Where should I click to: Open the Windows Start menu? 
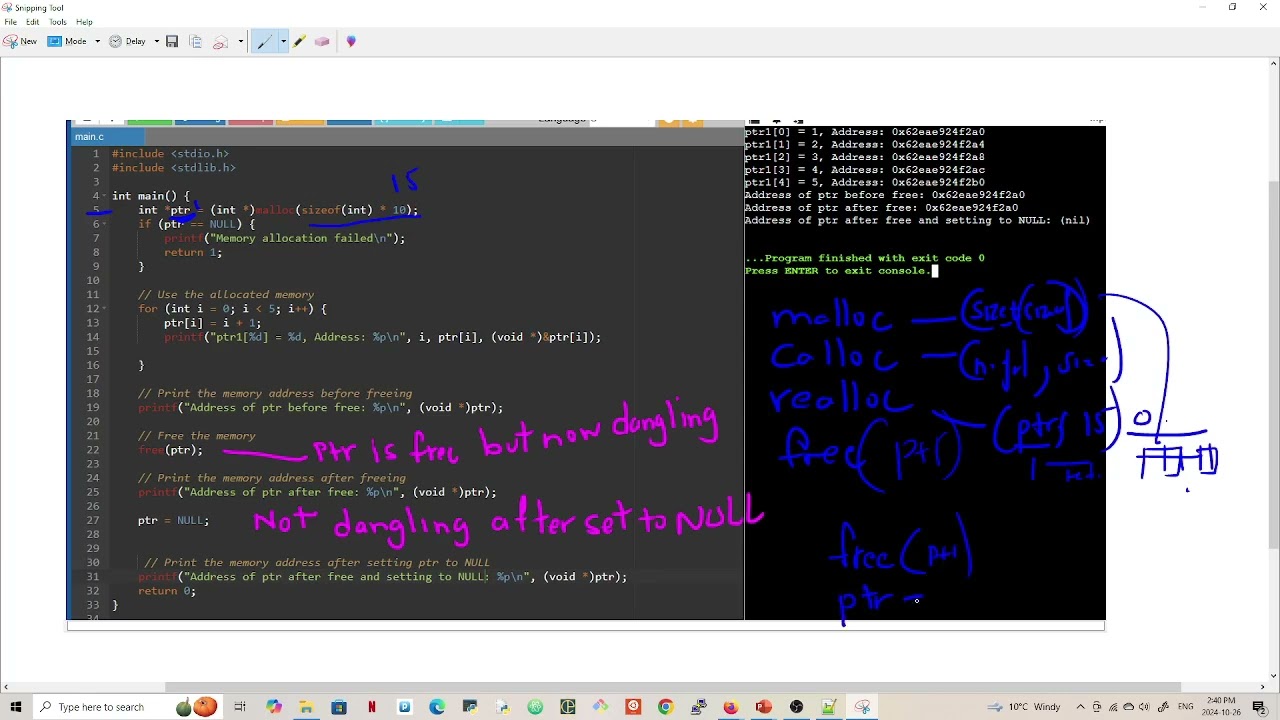pyautogui.click(x=15, y=707)
